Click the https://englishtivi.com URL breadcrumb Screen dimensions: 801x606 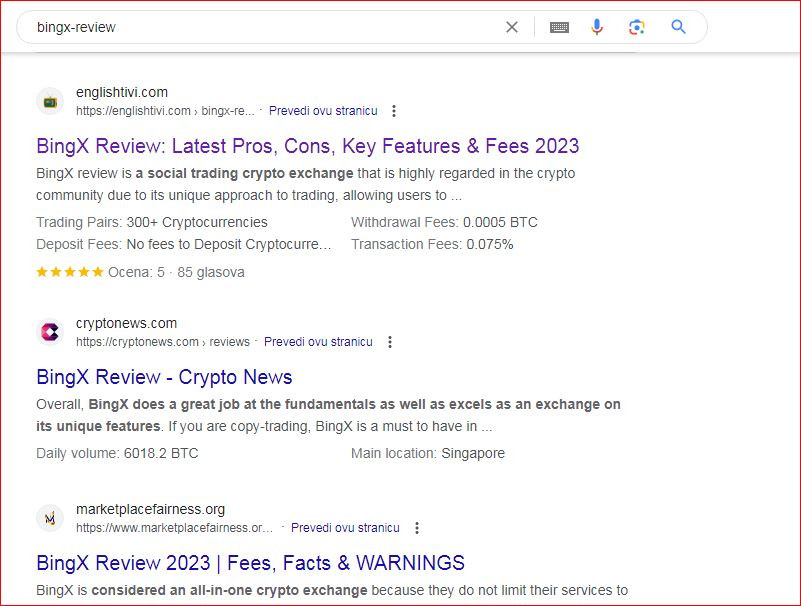[x=165, y=111]
